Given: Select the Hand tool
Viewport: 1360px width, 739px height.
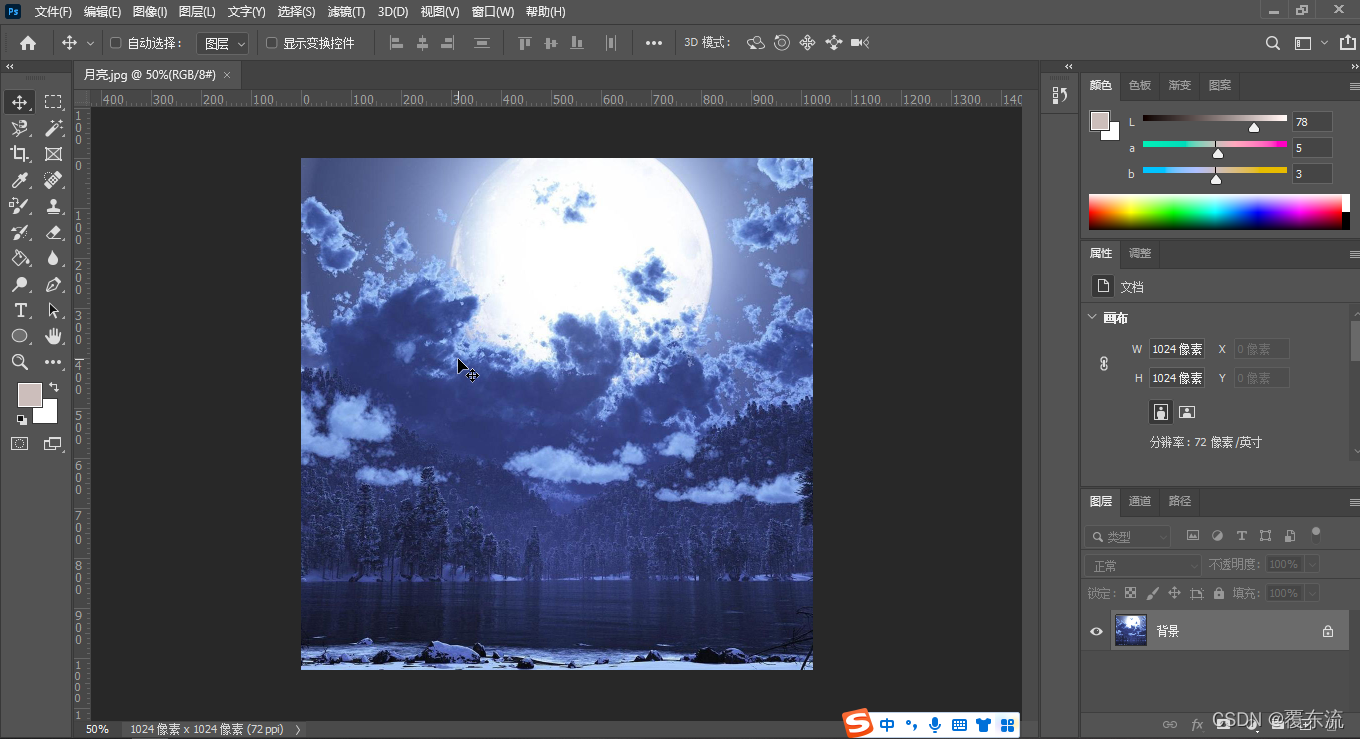Looking at the screenshot, I should pyautogui.click(x=53, y=336).
